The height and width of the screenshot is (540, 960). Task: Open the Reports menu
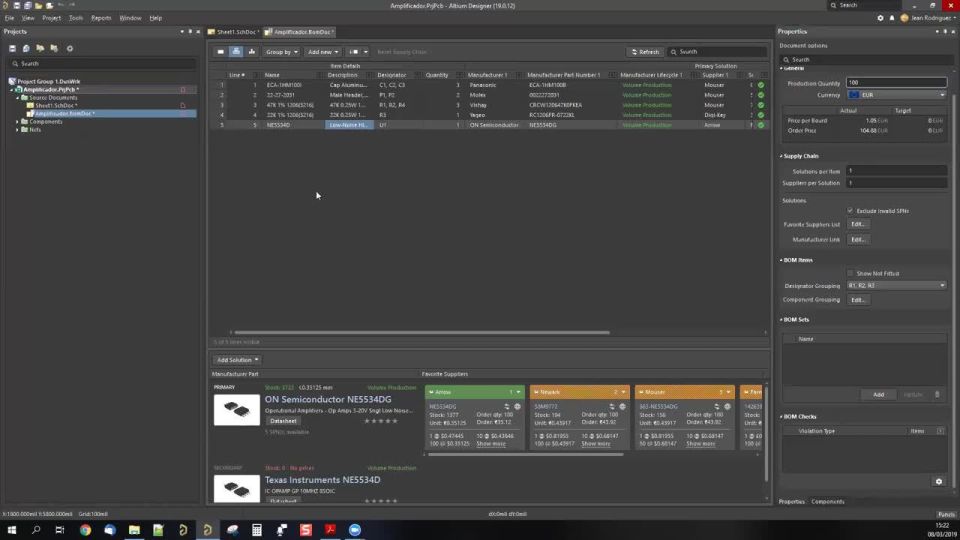pos(101,18)
